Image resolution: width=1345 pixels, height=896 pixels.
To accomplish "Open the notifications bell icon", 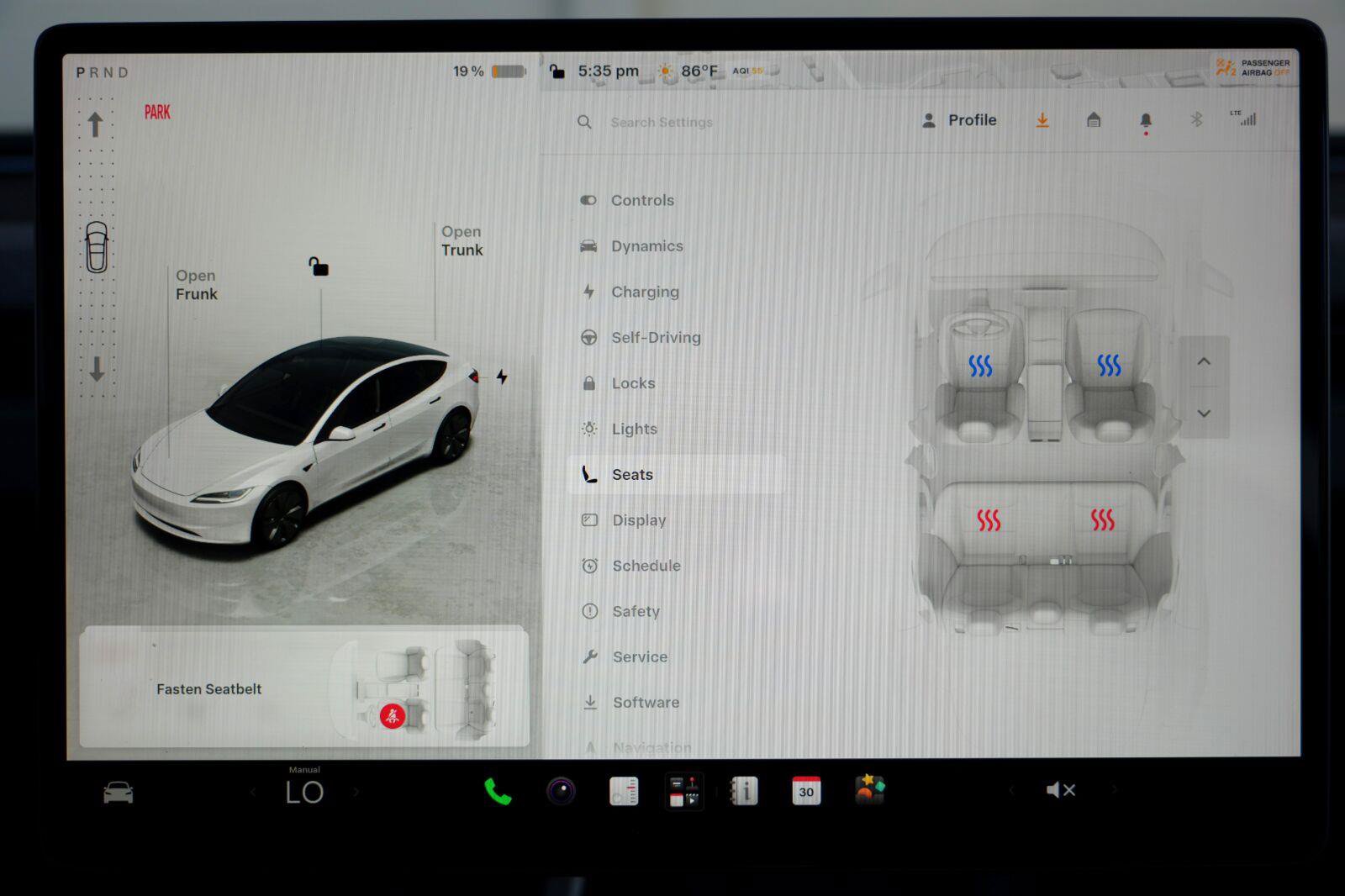I will point(1145,122).
